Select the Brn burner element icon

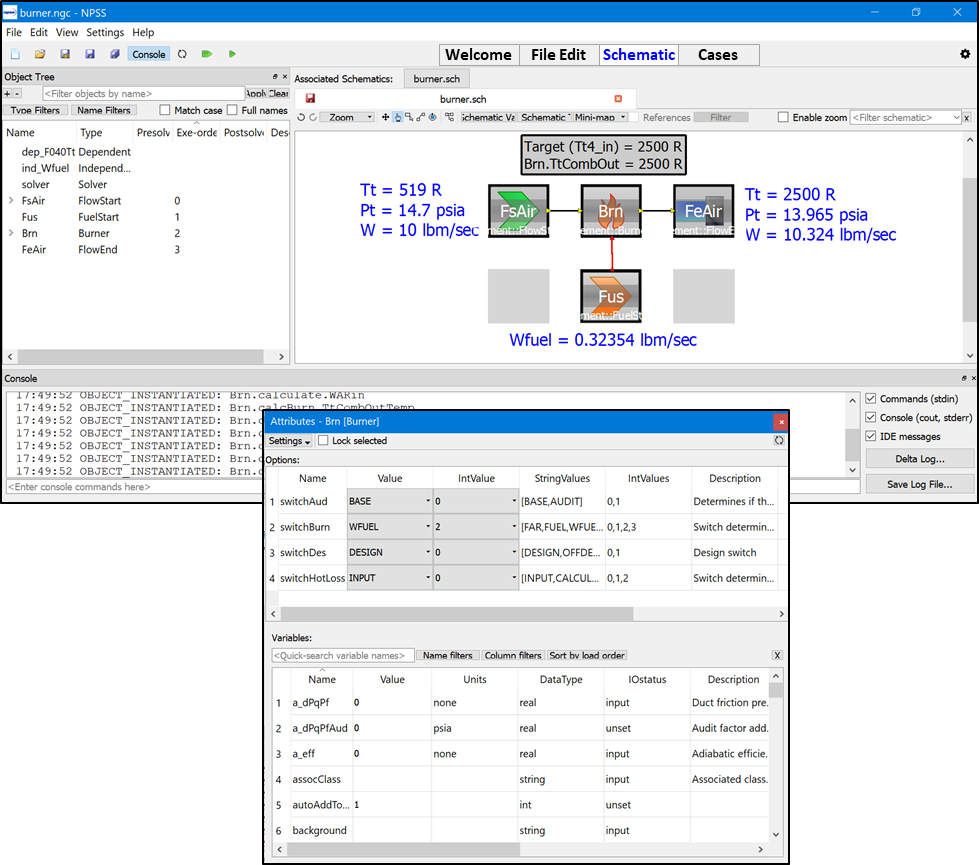coord(611,211)
